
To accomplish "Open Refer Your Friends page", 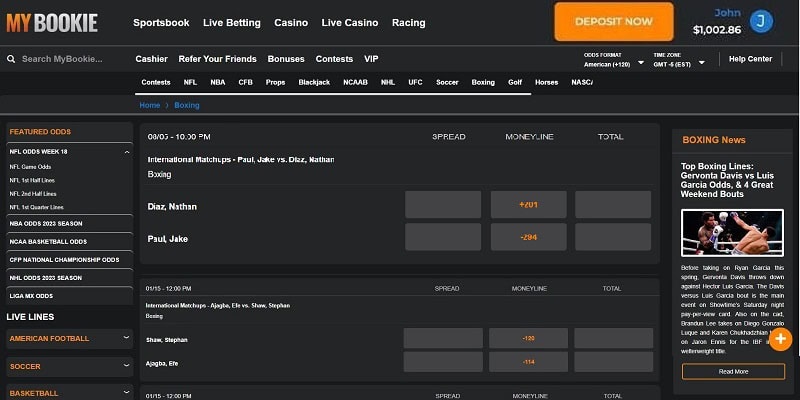I will 217,59.
